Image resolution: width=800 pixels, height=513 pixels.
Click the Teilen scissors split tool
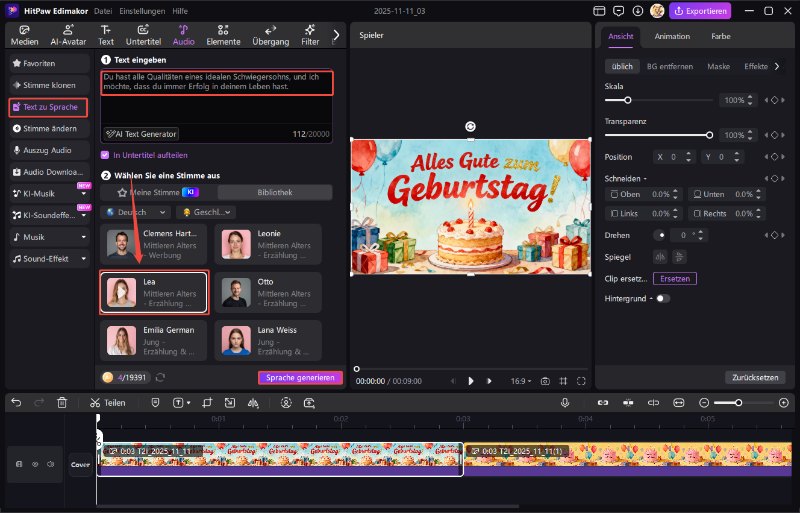point(107,402)
